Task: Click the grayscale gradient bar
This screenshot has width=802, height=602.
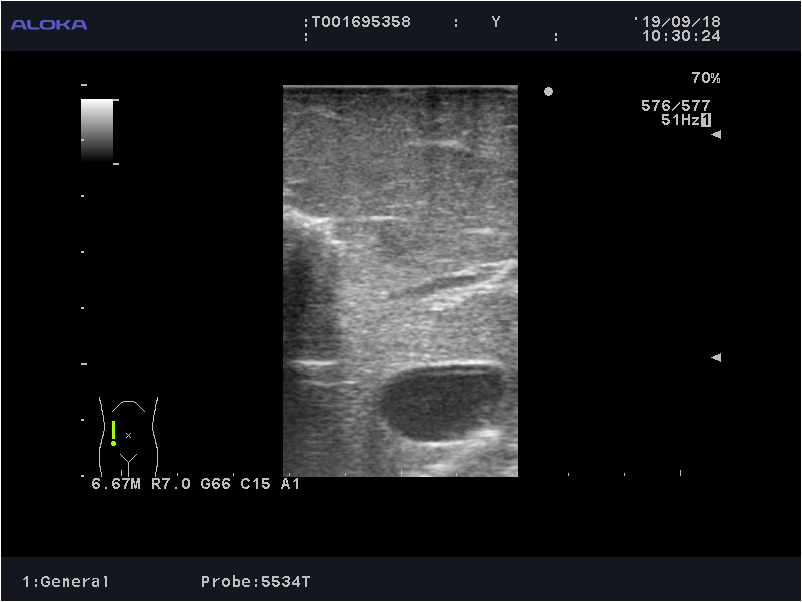Action: [97, 130]
